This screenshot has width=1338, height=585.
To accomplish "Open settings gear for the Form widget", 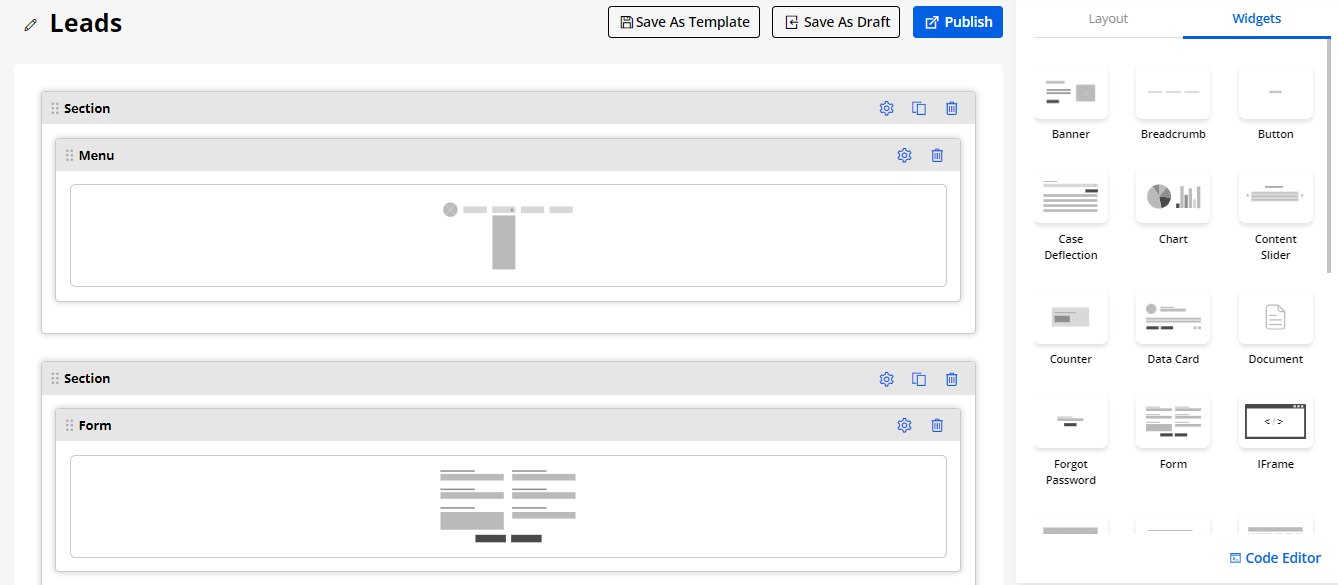I will click(904, 425).
